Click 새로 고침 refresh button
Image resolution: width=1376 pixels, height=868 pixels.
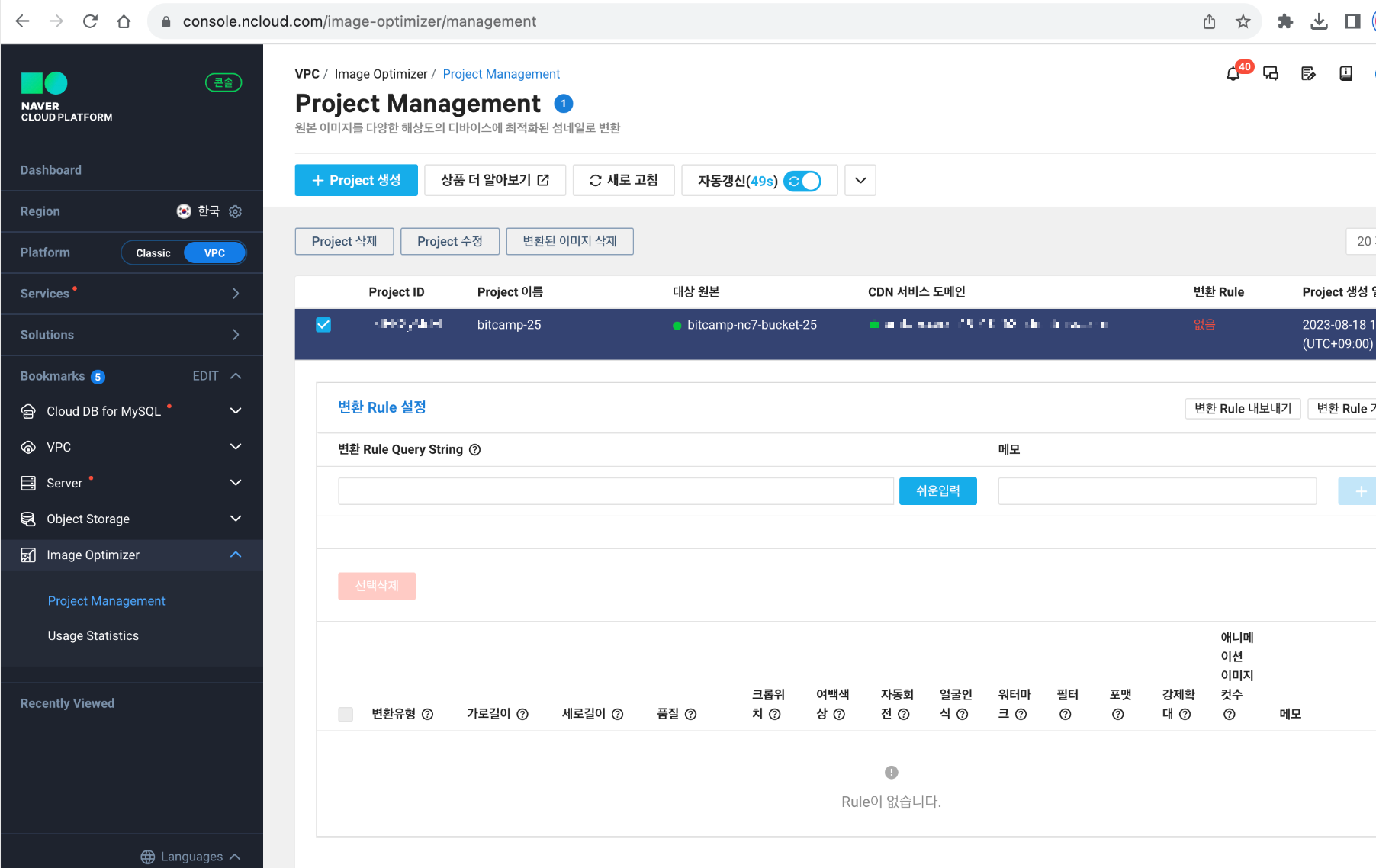click(623, 181)
